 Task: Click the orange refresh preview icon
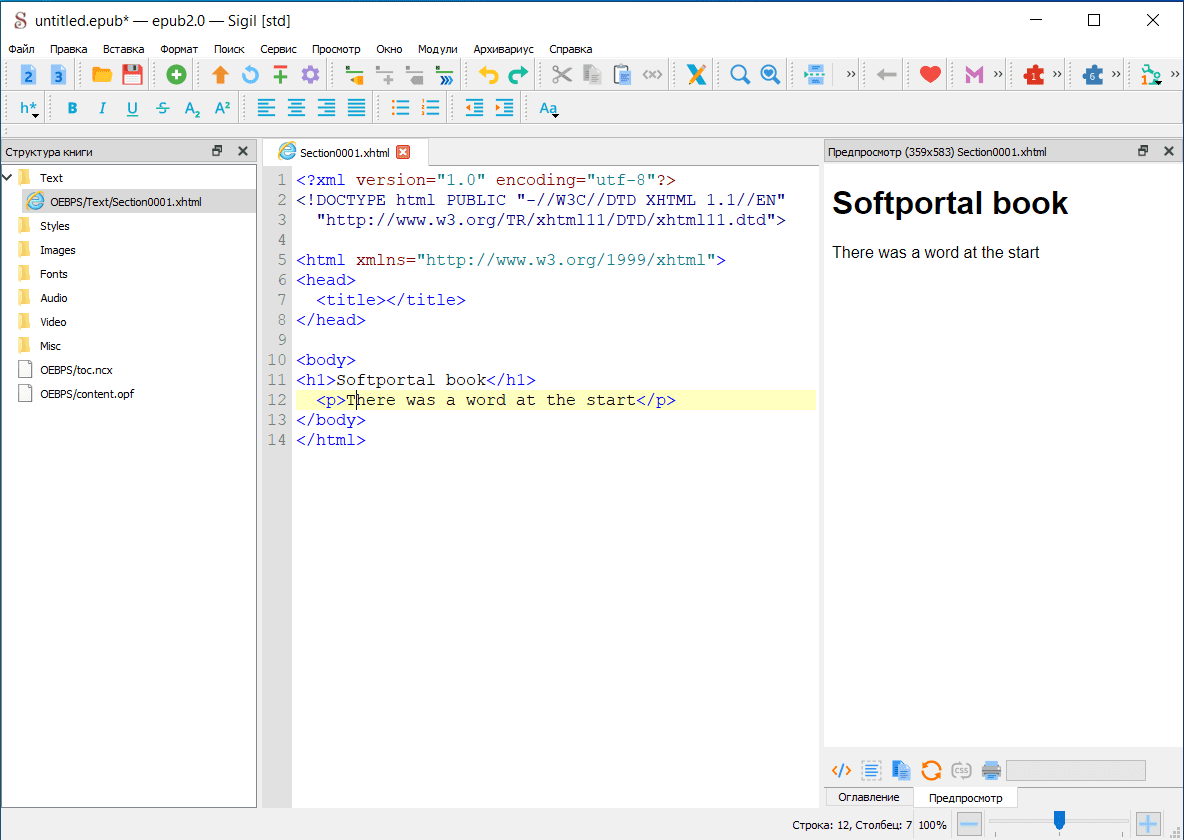(931, 770)
